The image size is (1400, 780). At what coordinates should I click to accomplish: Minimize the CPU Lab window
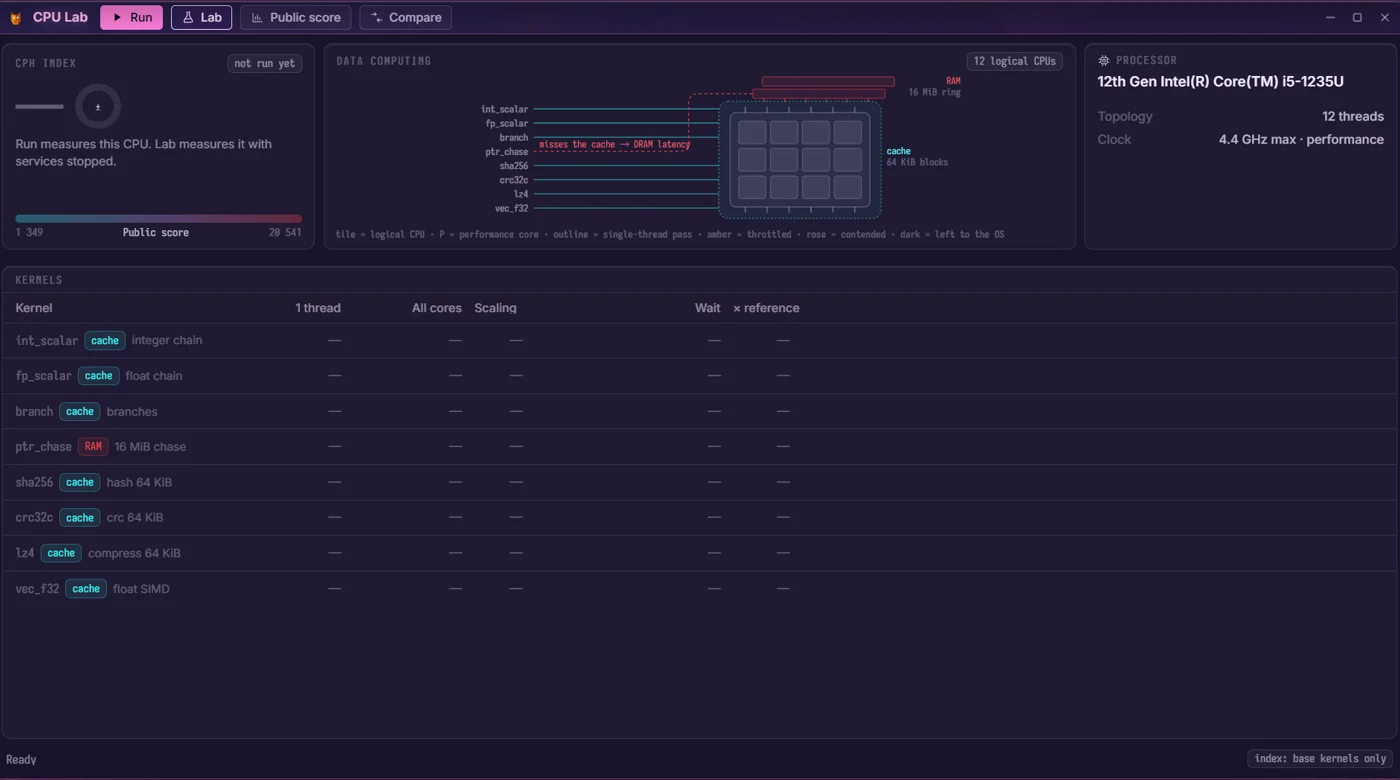[x=1330, y=18]
